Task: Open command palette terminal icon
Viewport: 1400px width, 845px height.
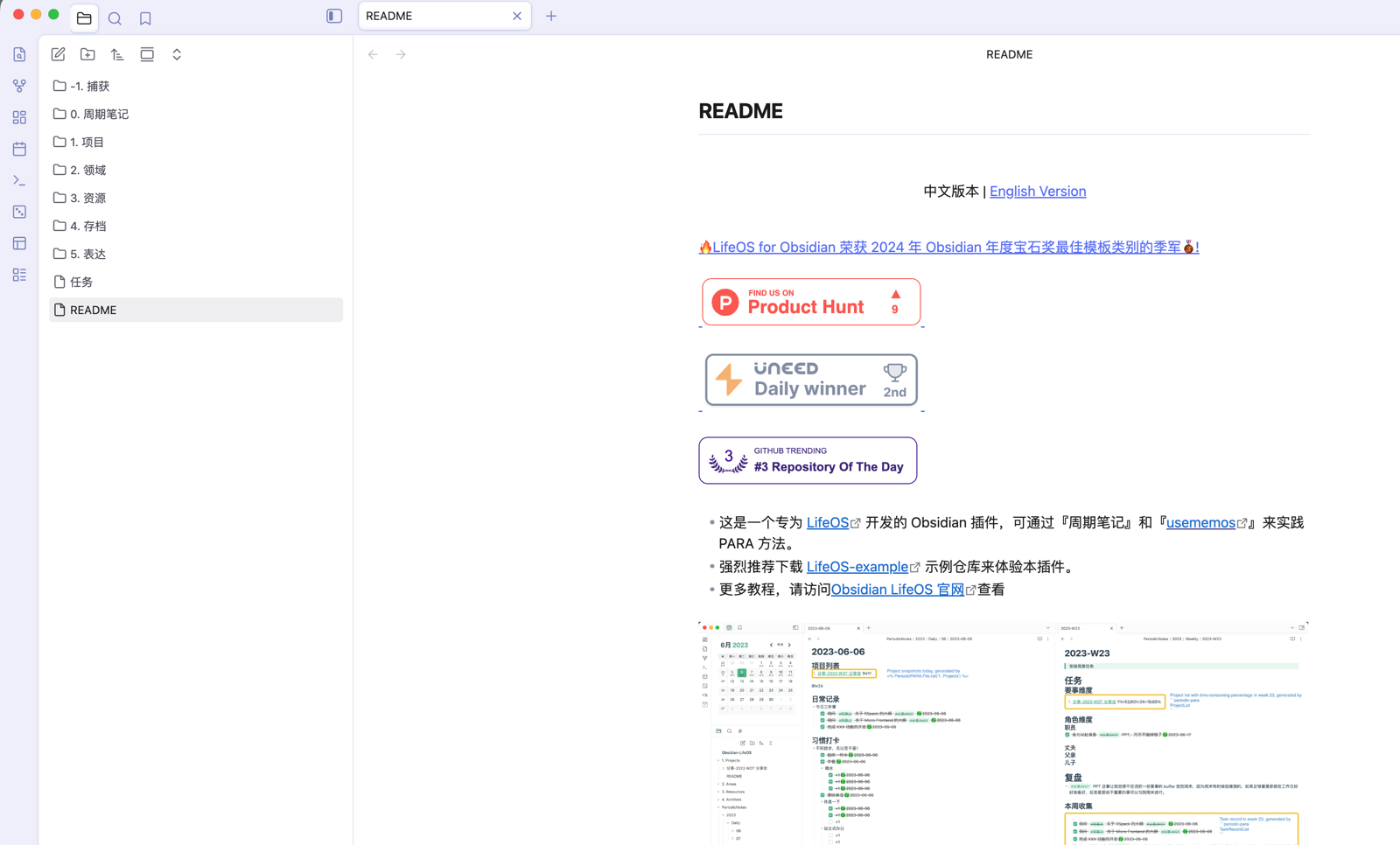Action: tap(19, 180)
